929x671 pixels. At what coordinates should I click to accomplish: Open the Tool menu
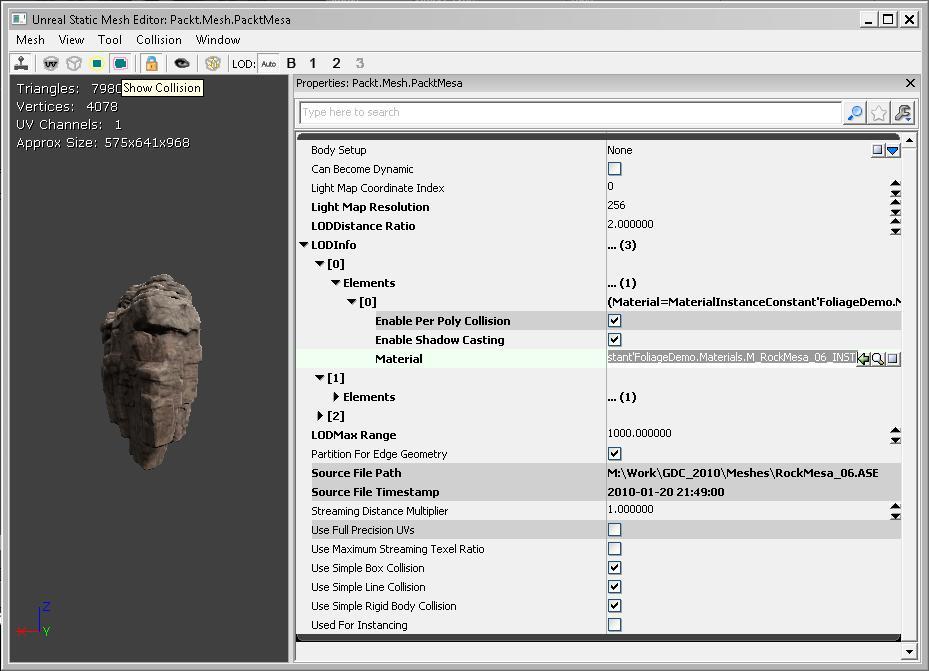tap(110, 40)
